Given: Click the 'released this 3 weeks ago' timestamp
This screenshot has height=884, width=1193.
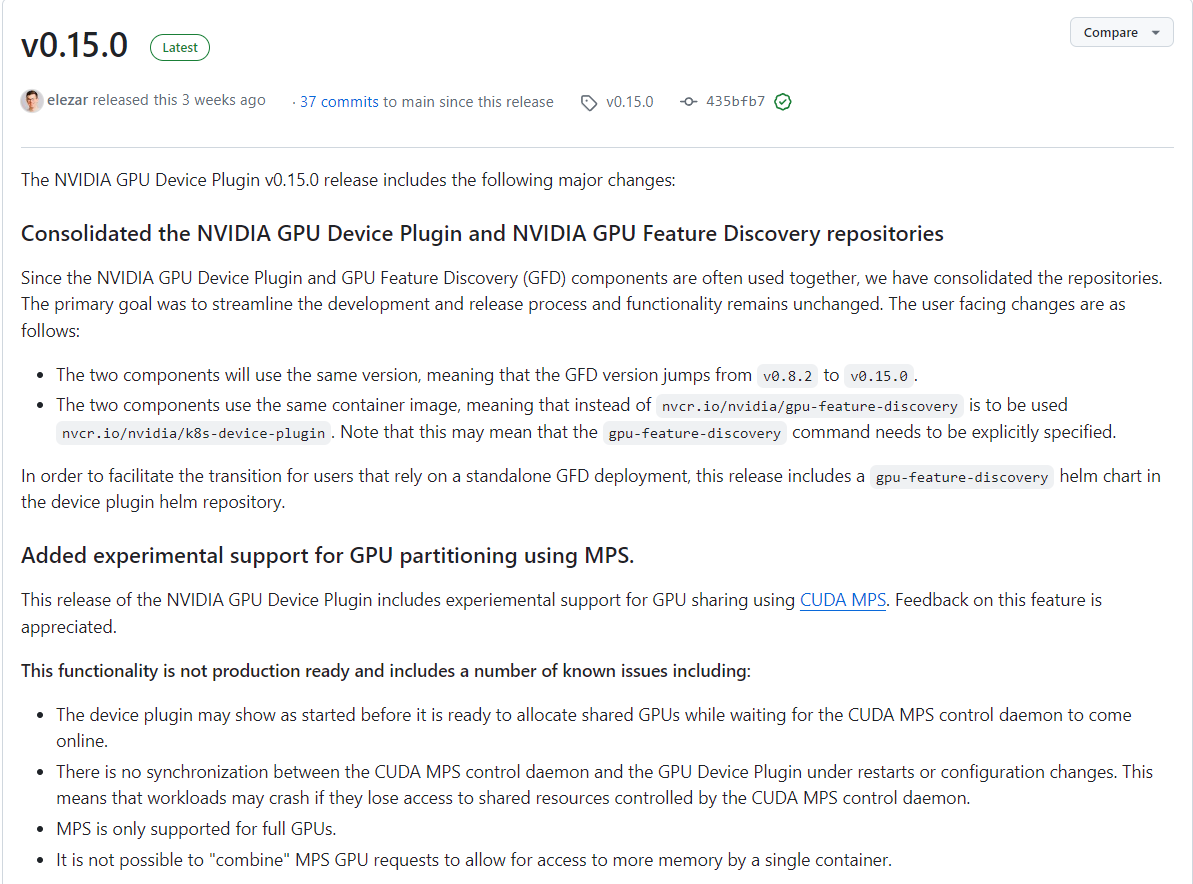Looking at the screenshot, I should pos(179,100).
